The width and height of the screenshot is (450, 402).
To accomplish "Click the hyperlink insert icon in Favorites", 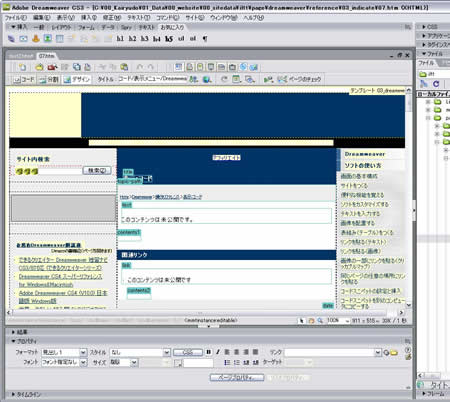I will click(11, 39).
